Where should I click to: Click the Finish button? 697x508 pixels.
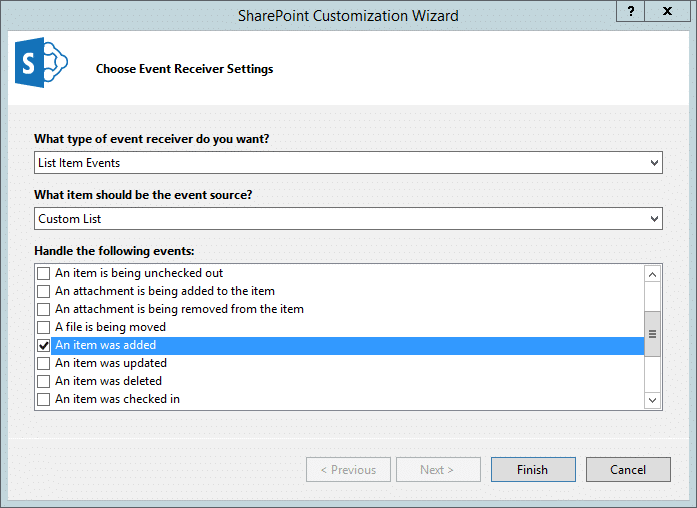pyautogui.click(x=533, y=469)
